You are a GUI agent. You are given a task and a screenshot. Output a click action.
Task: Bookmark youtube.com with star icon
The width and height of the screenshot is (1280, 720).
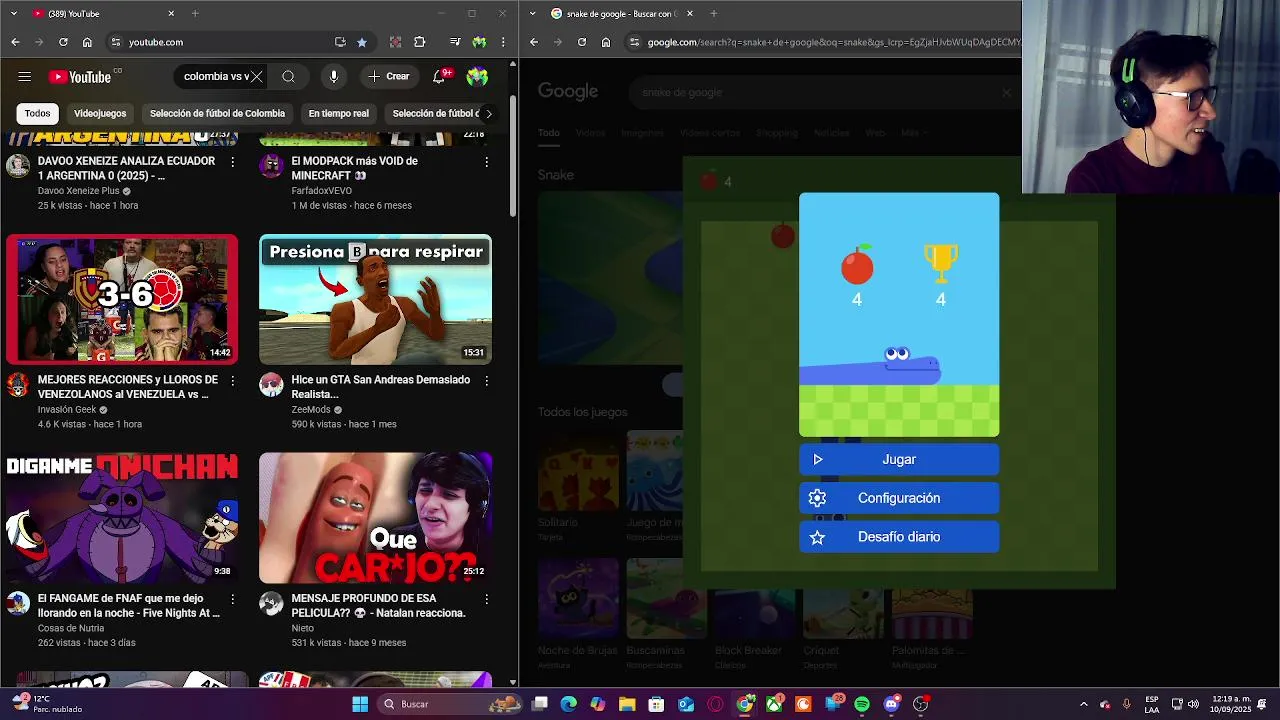(x=362, y=42)
